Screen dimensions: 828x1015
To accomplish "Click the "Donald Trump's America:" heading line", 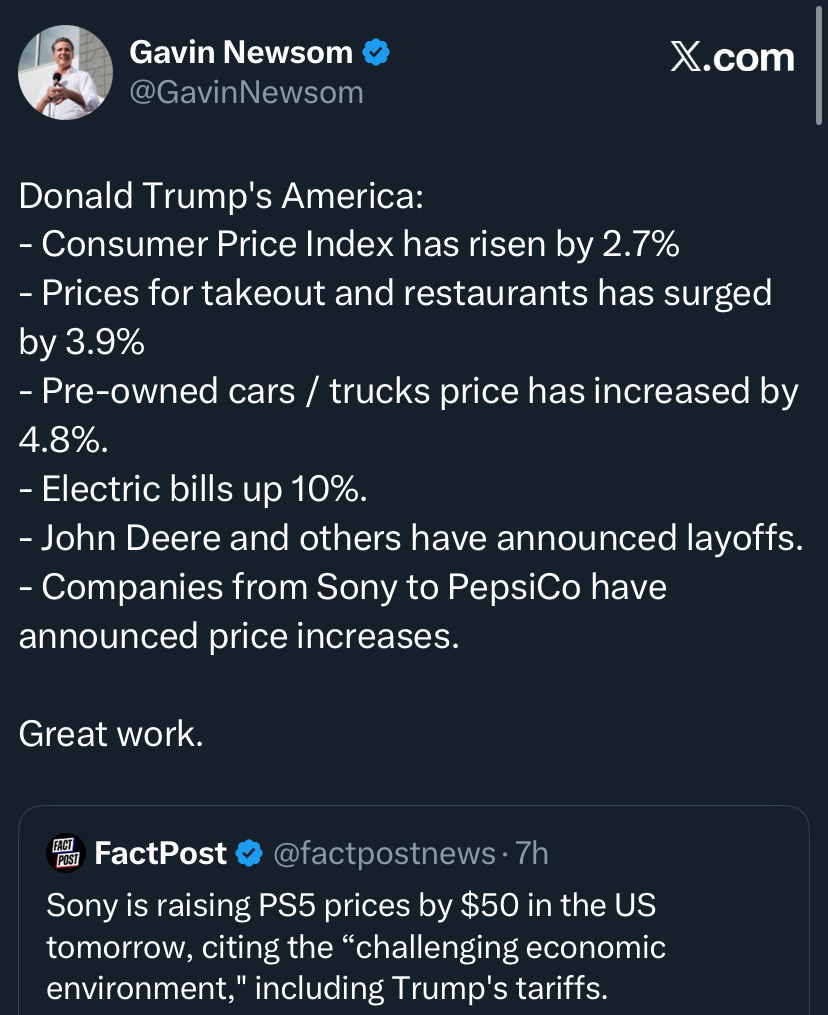I will point(221,196).
